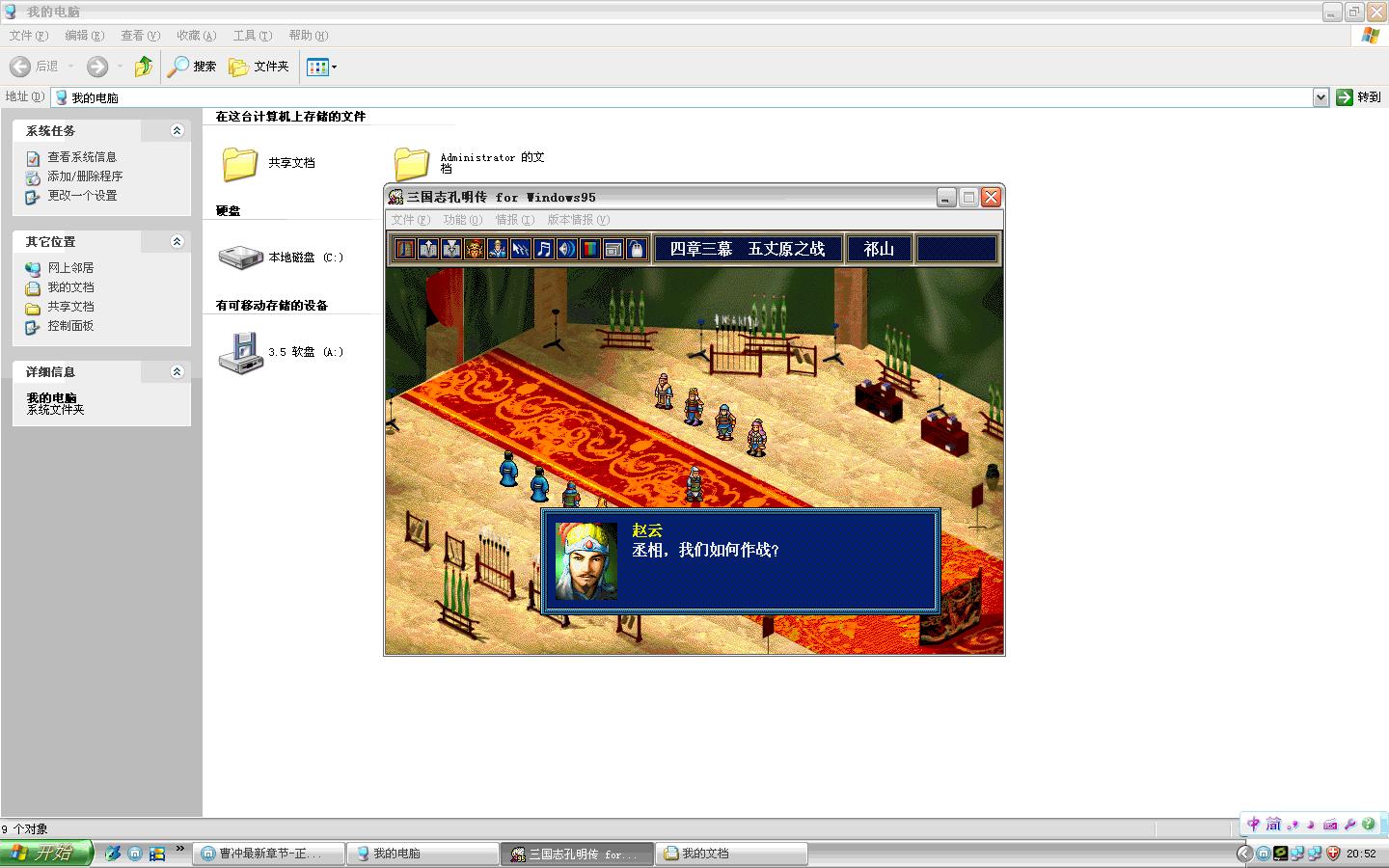Open the game's 情报 menu

coord(514,220)
